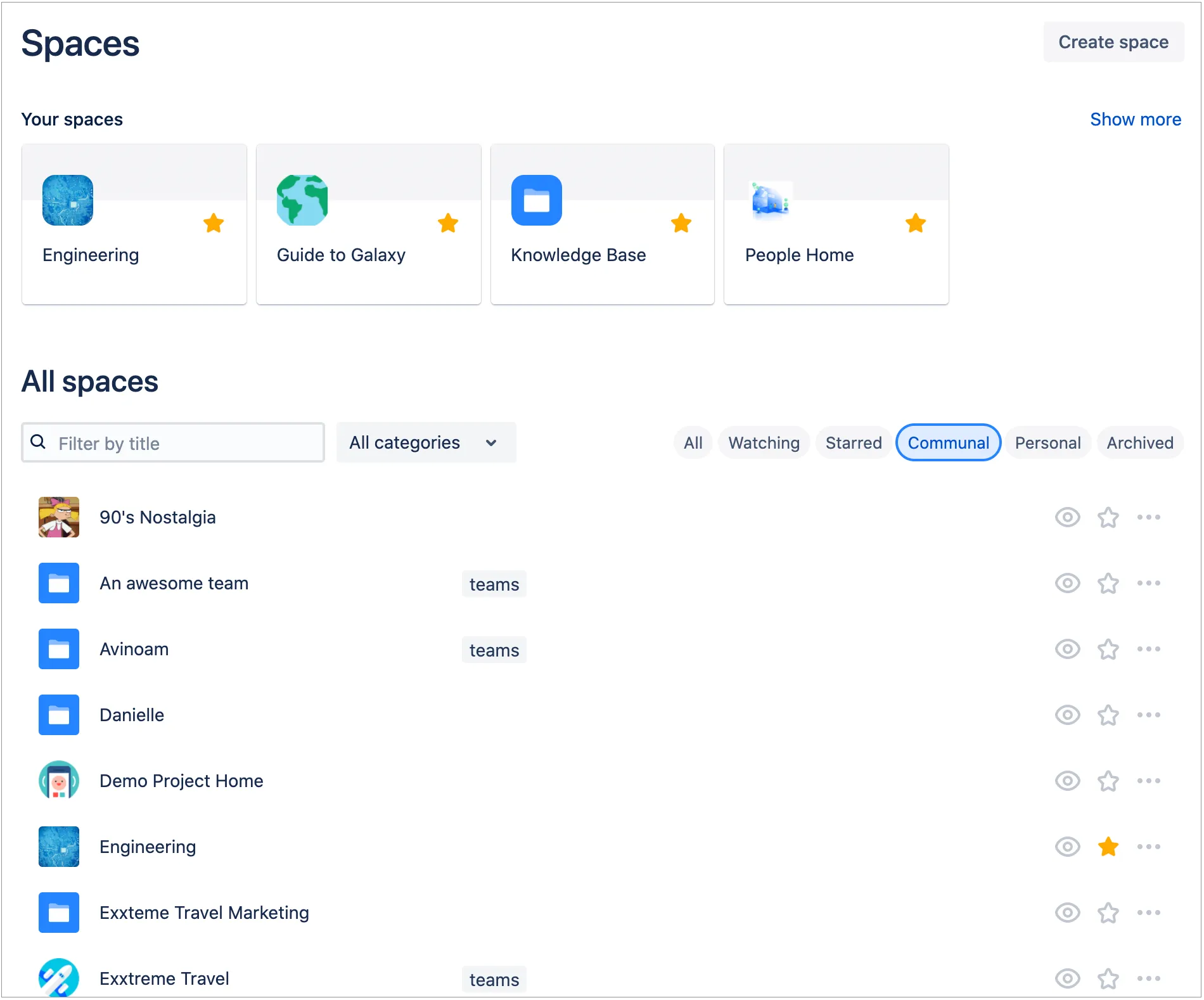Open the Exxtreme Travel space name
Viewport: 1204px width, 1000px height.
tap(164, 978)
